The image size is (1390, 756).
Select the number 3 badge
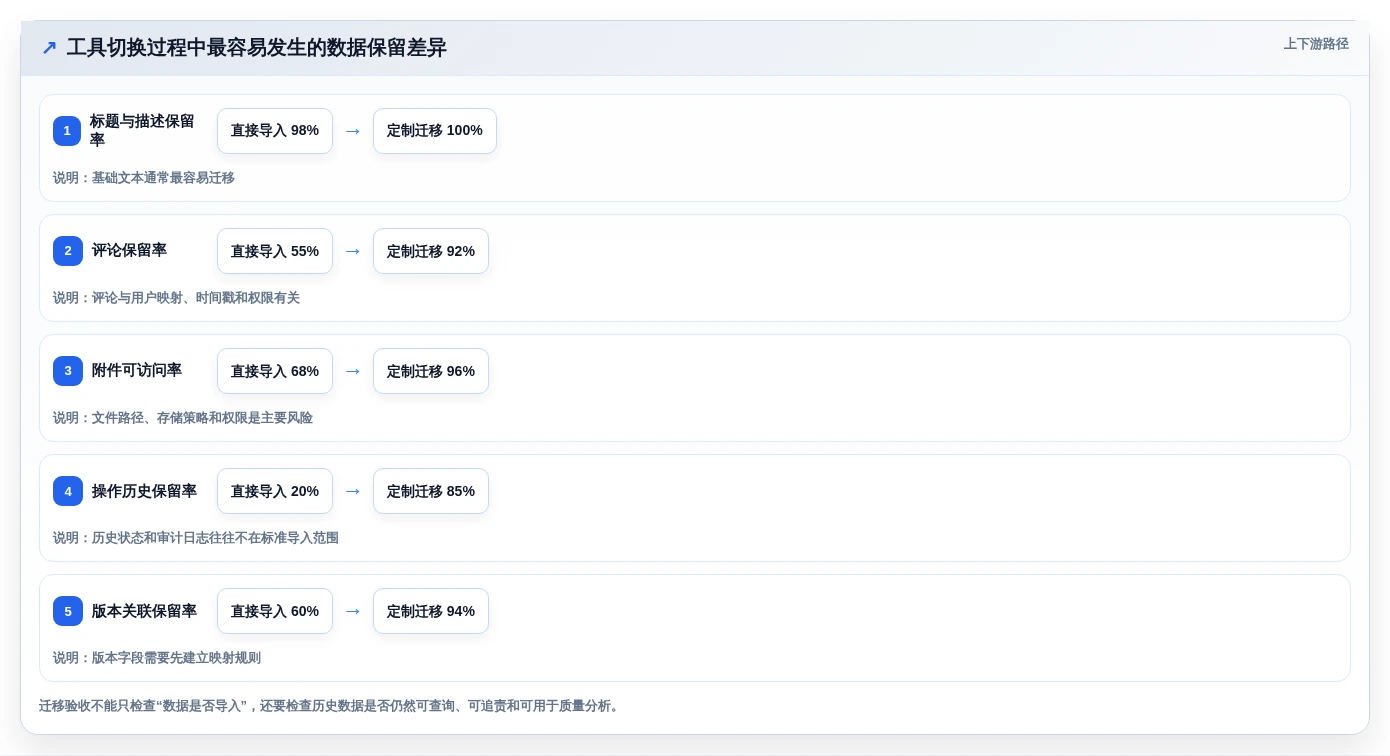coord(68,371)
